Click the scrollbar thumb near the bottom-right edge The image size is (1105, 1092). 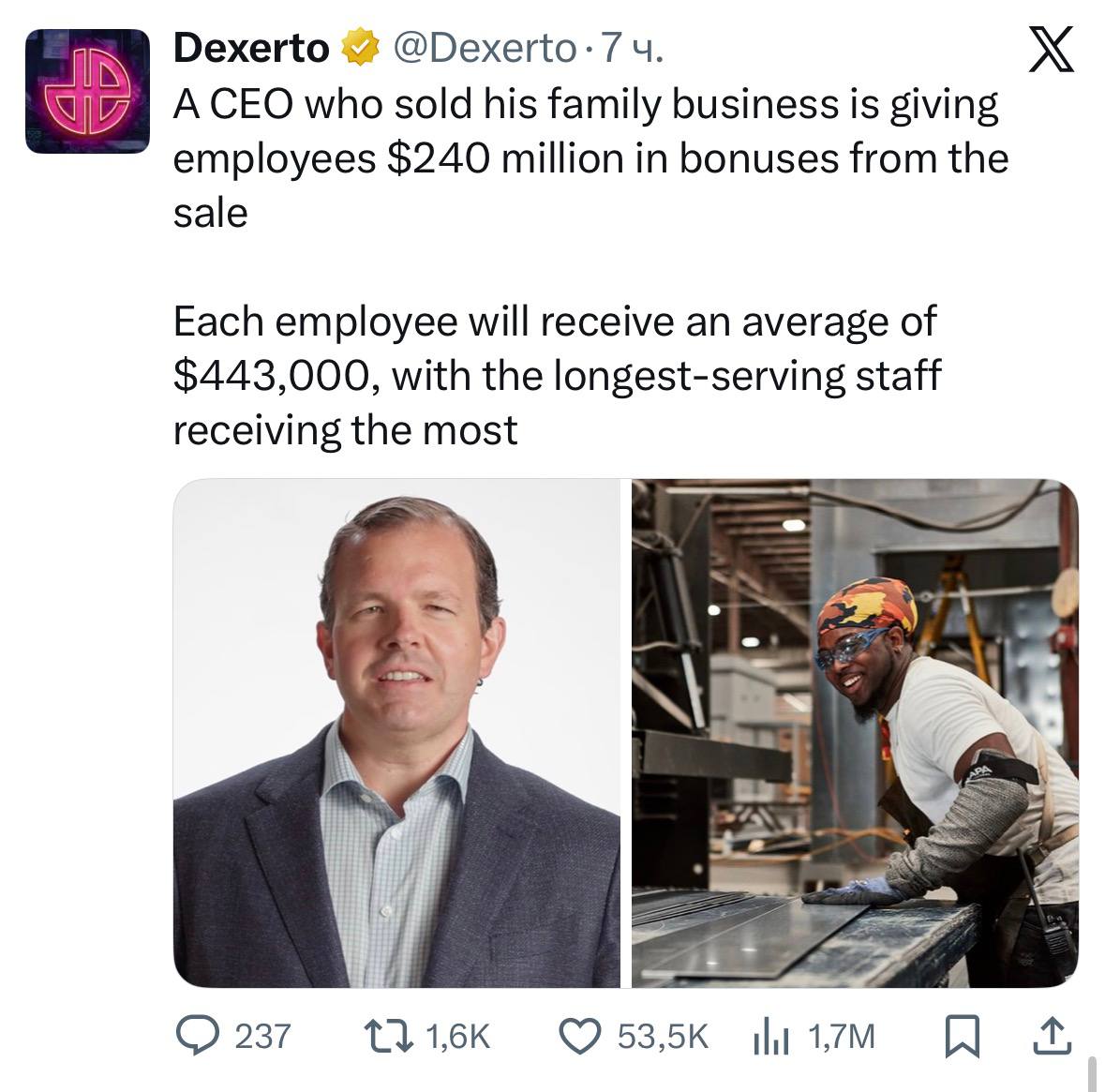pos(1092,1073)
